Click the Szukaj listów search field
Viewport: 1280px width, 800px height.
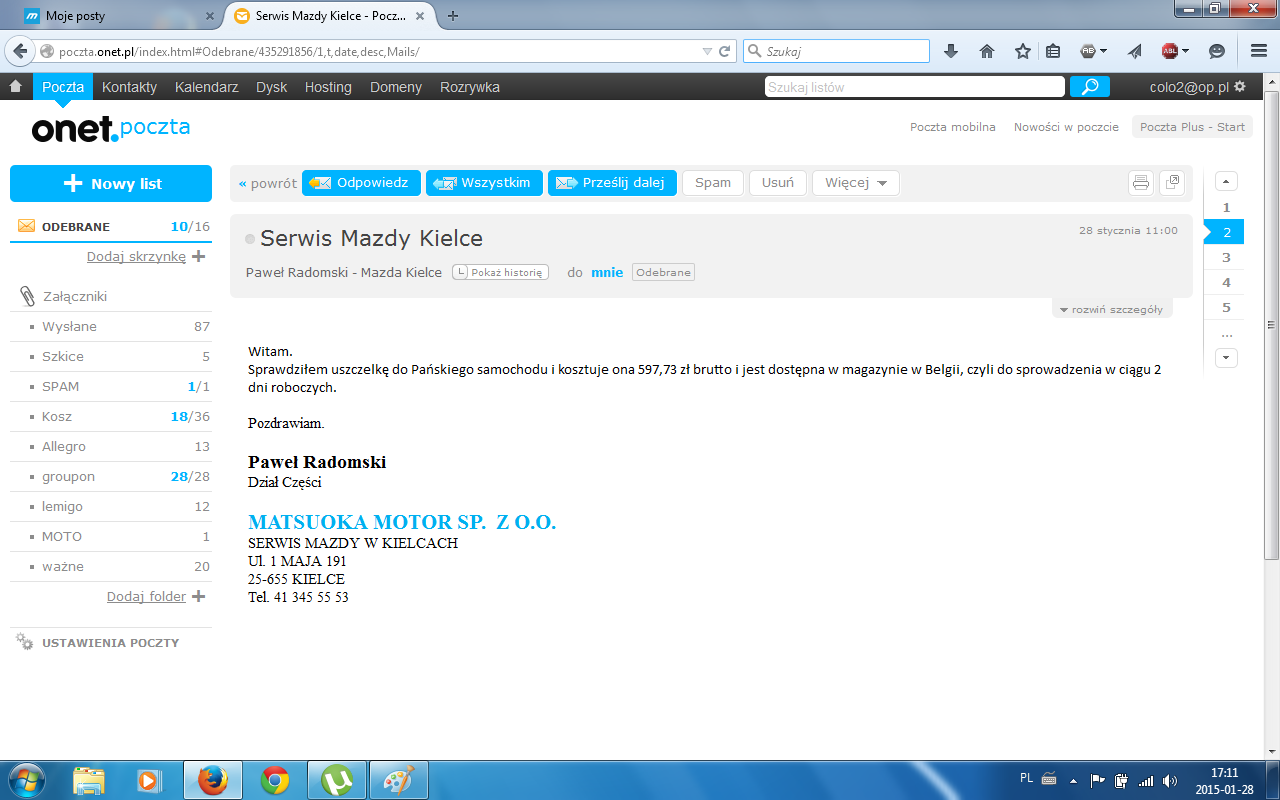914,87
